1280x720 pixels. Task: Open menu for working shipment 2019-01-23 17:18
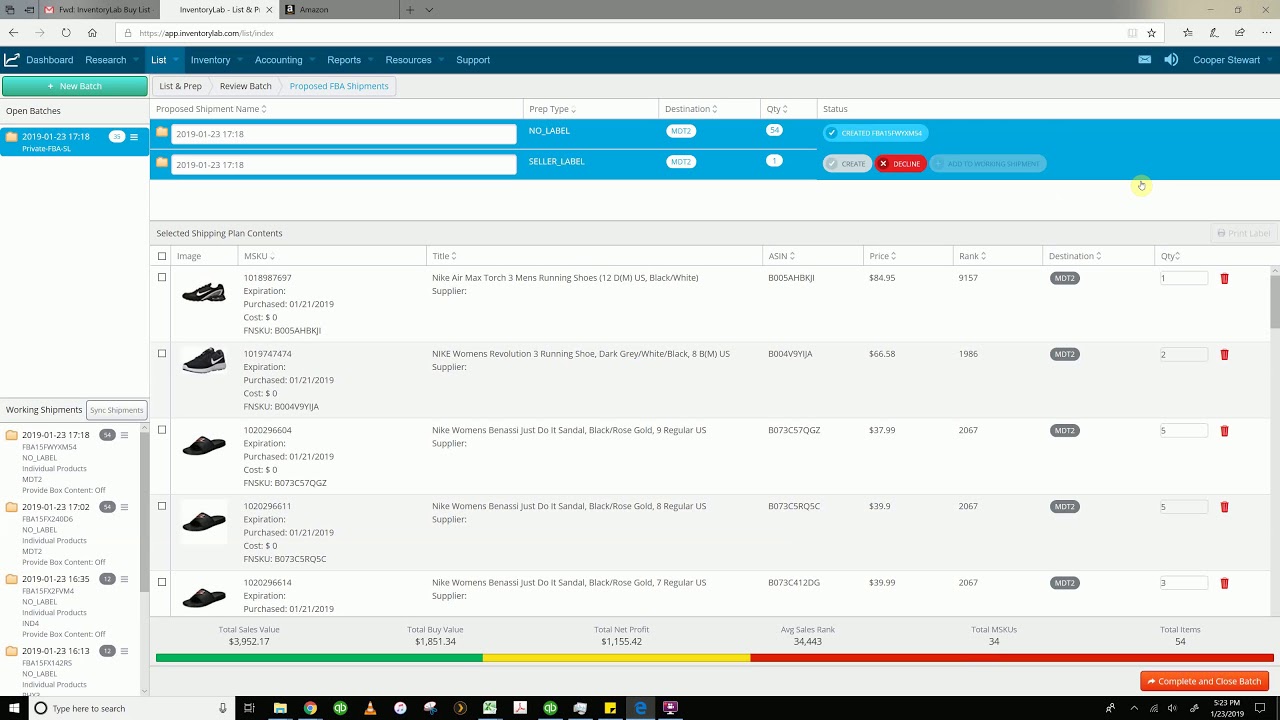124,435
